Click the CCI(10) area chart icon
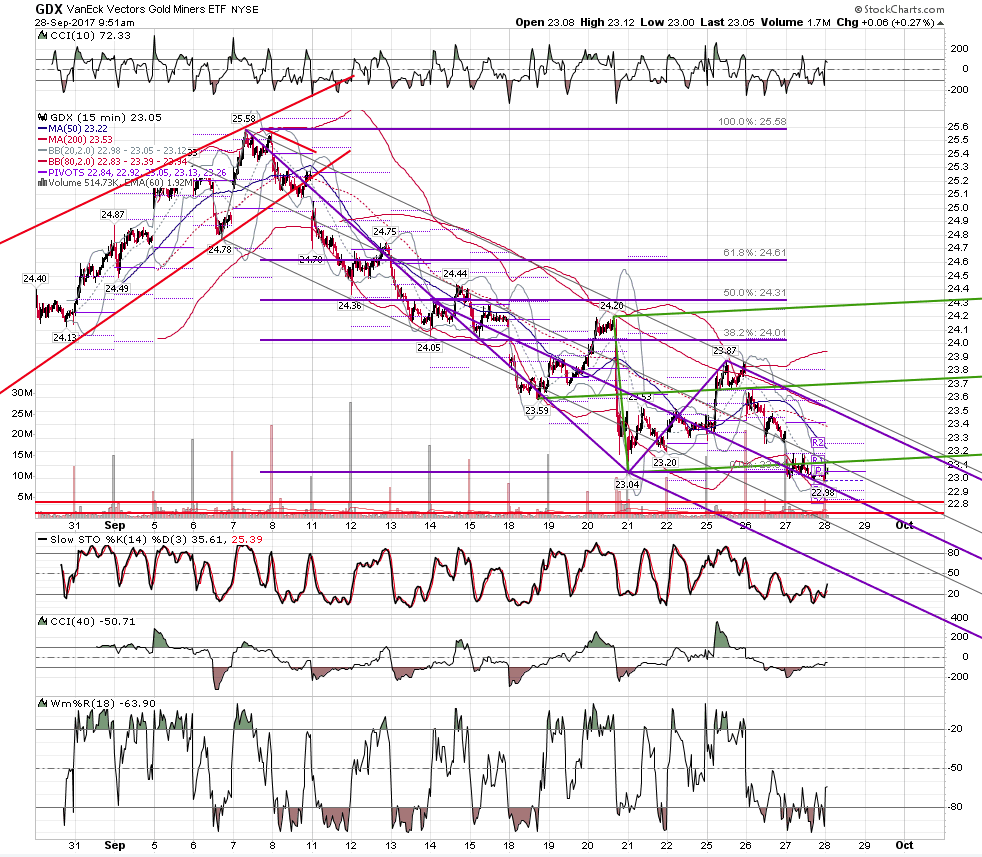Image resolution: width=982 pixels, height=857 pixels. 43,36
